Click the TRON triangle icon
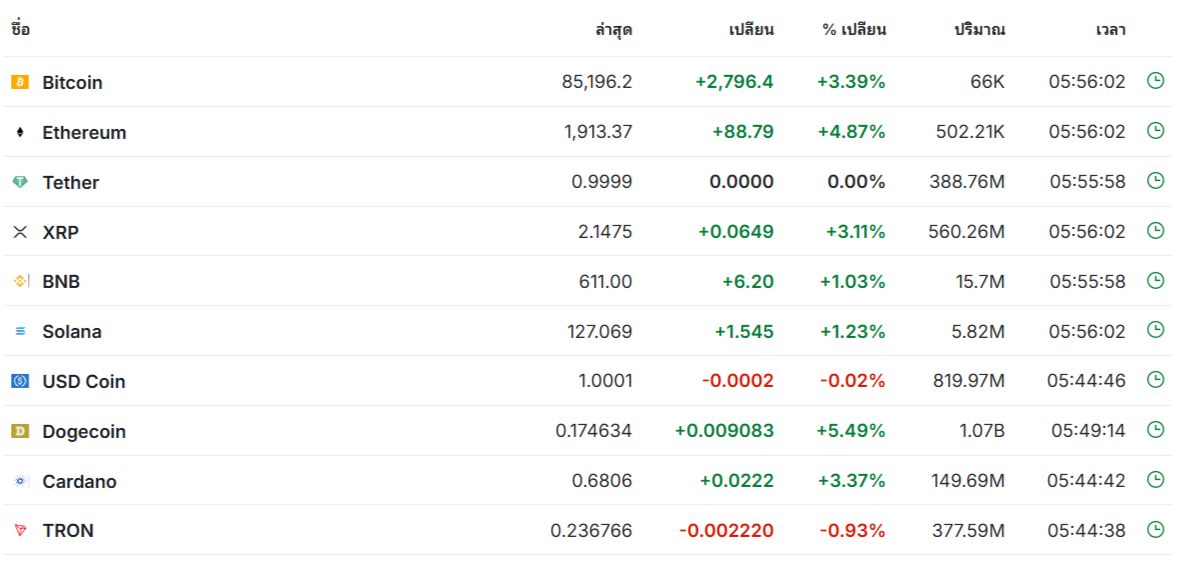1184x568 pixels. coord(20,531)
